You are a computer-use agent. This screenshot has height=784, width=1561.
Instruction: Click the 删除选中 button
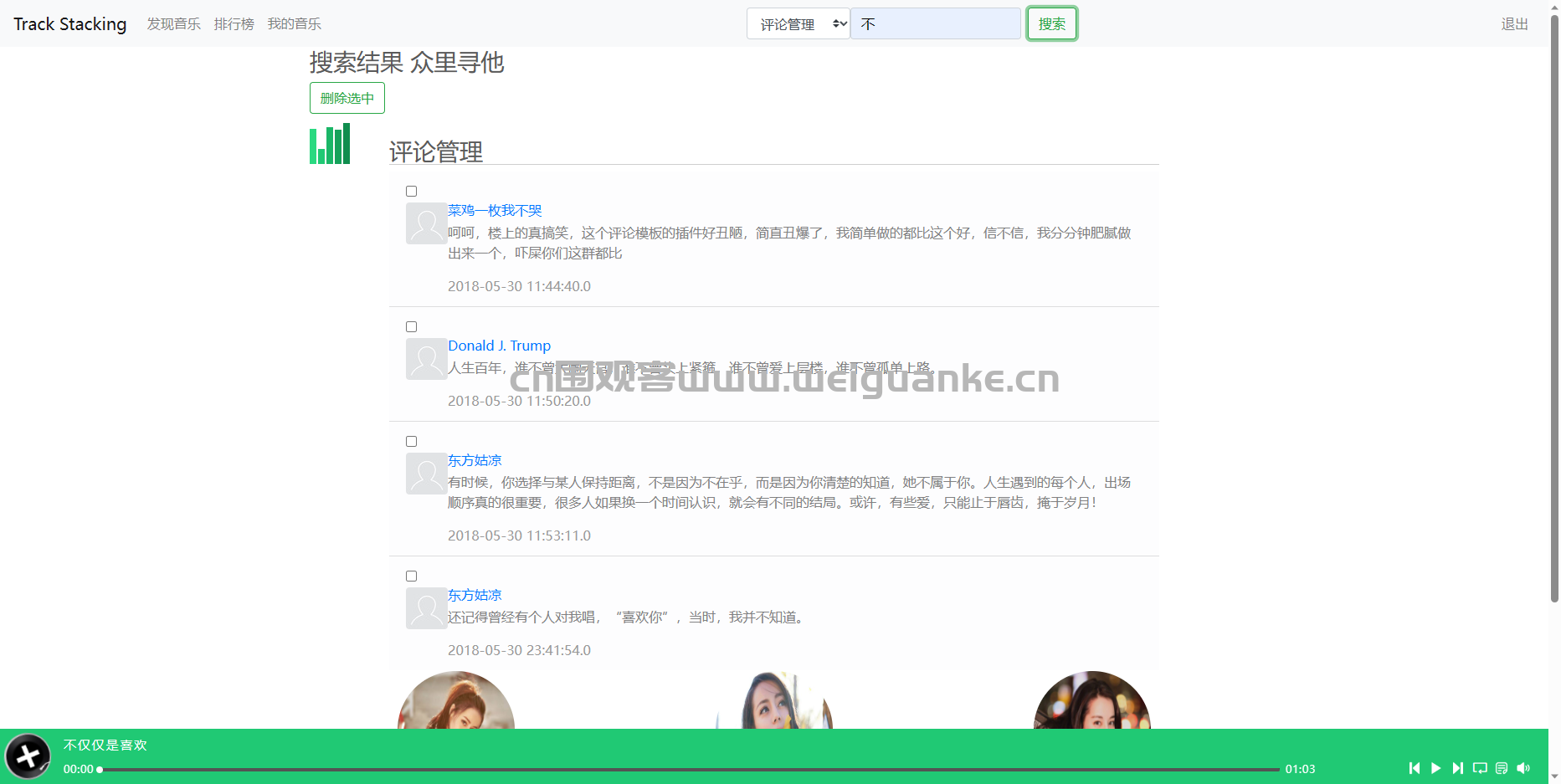pyautogui.click(x=347, y=98)
